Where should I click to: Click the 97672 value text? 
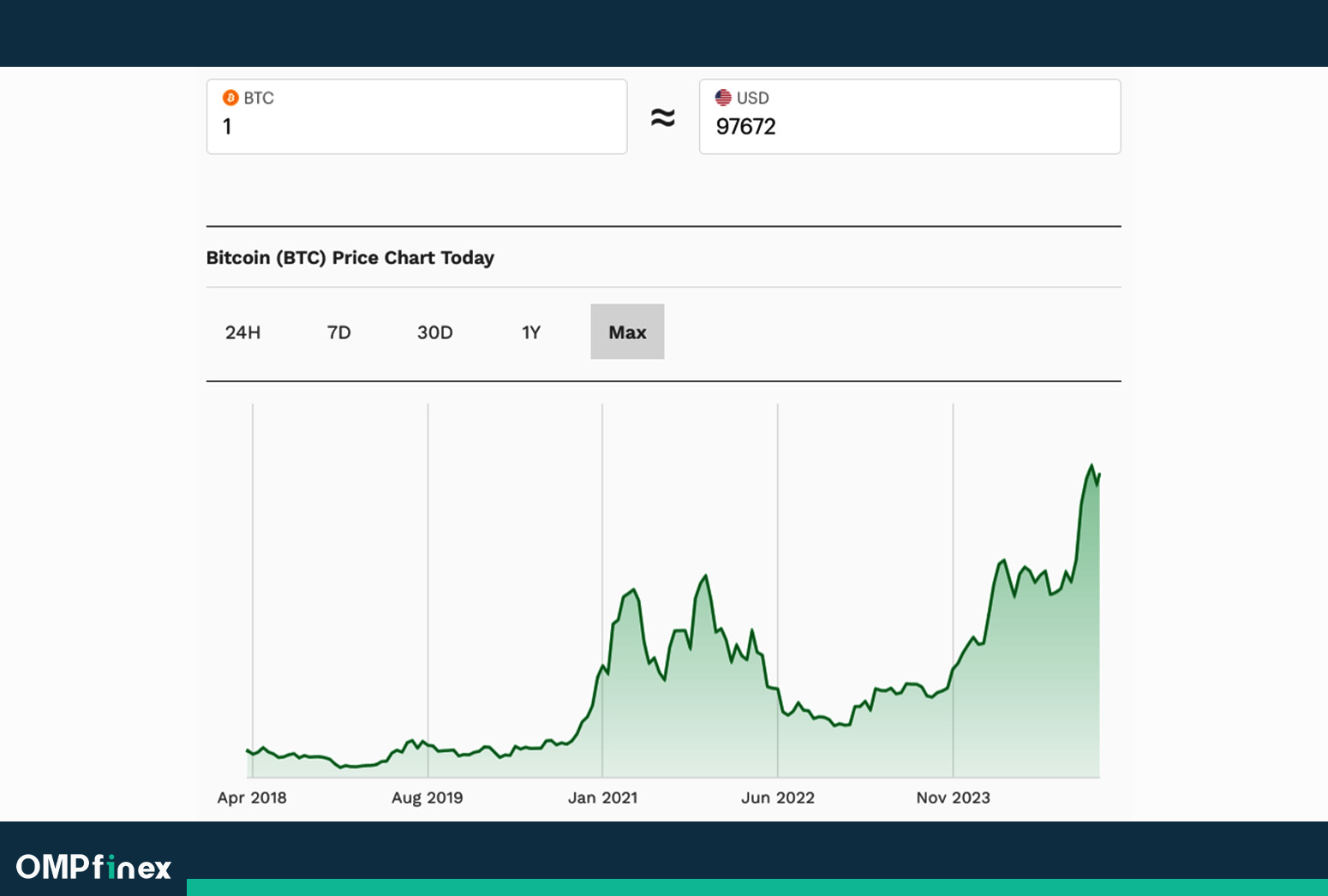coord(746,127)
